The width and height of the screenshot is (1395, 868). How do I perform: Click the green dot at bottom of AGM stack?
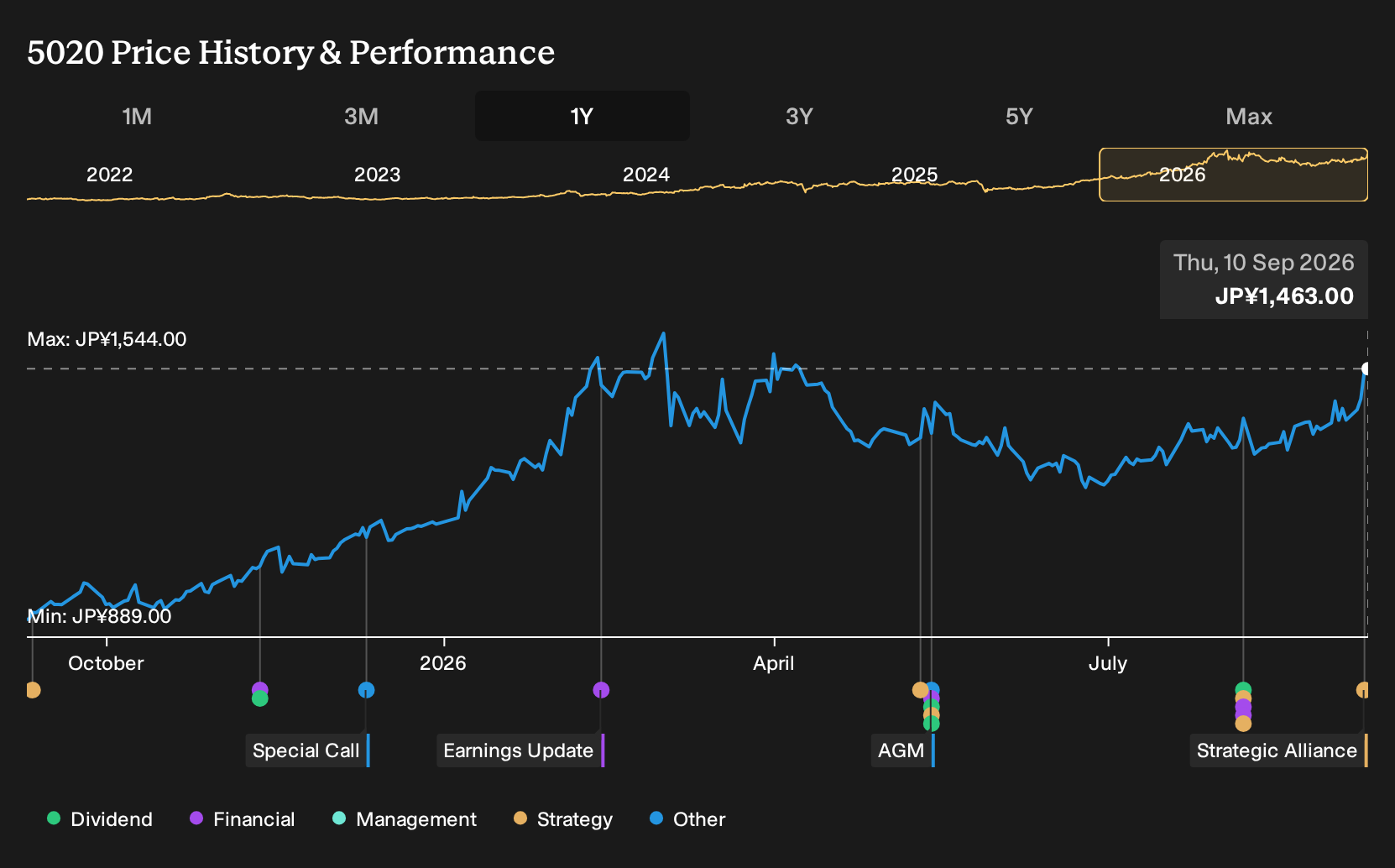tap(931, 724)
